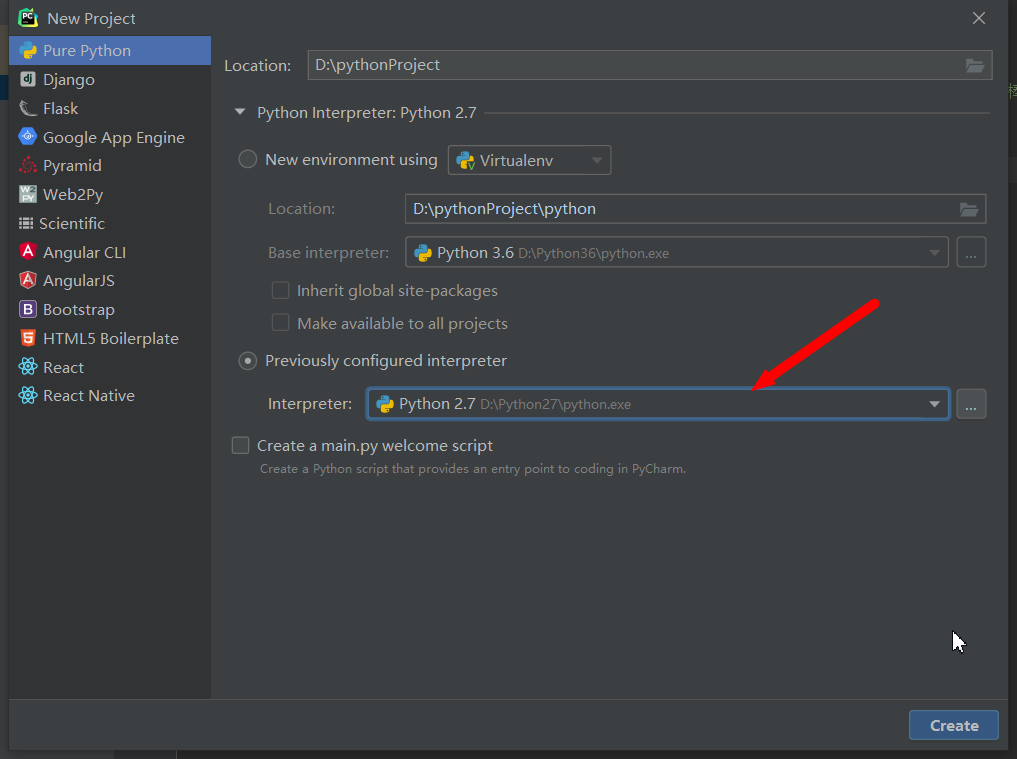The width and height of the screenshot is (1017, 759).
Task: Open Interpreter Python 2.7 dropdown
Action: pyautogui.click(x=658, y=404)
